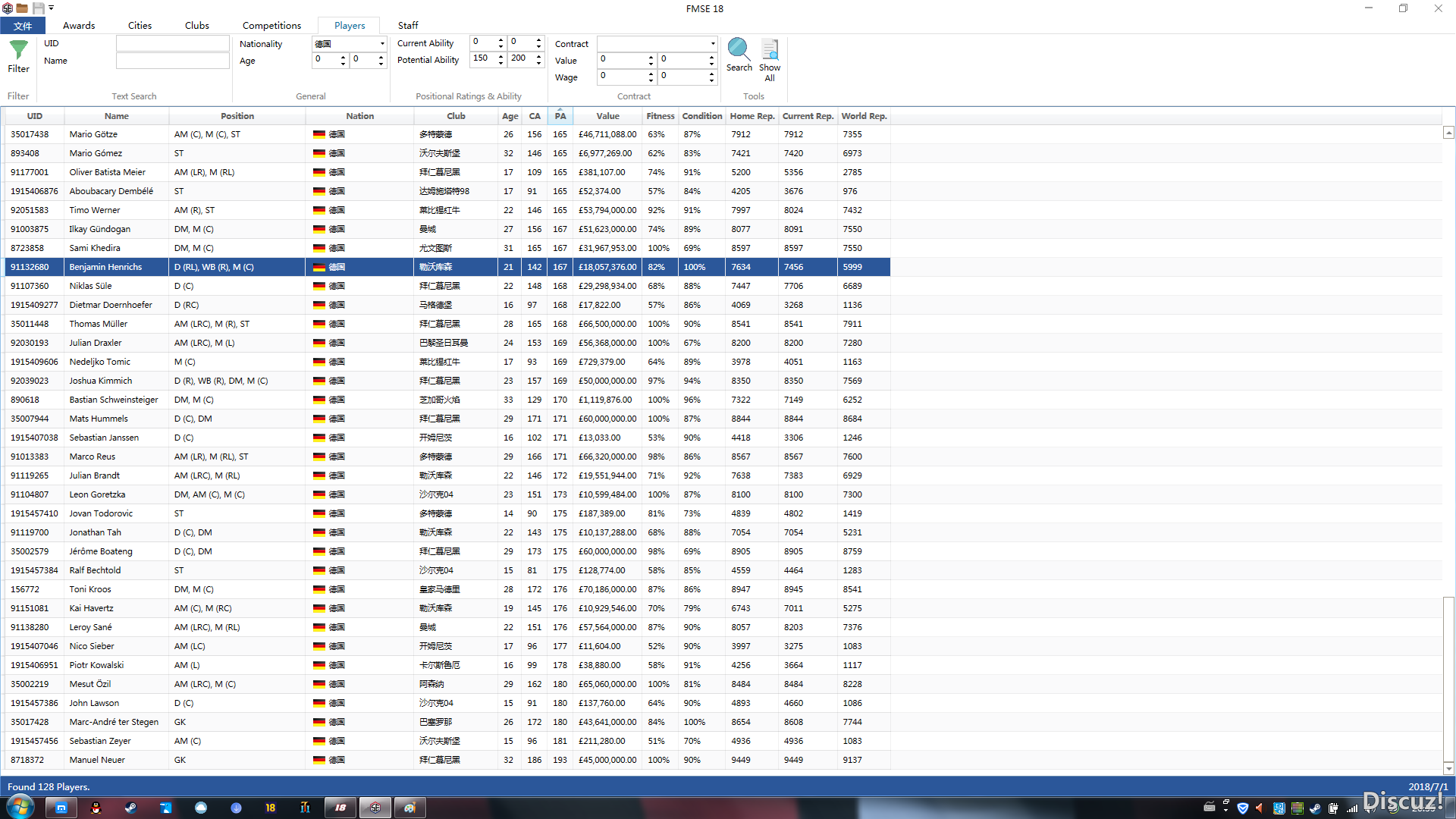Viewport: 1456px width, 819px height.
Task: Select the Marc-André ter Stegen row
Action: (447, 722)
